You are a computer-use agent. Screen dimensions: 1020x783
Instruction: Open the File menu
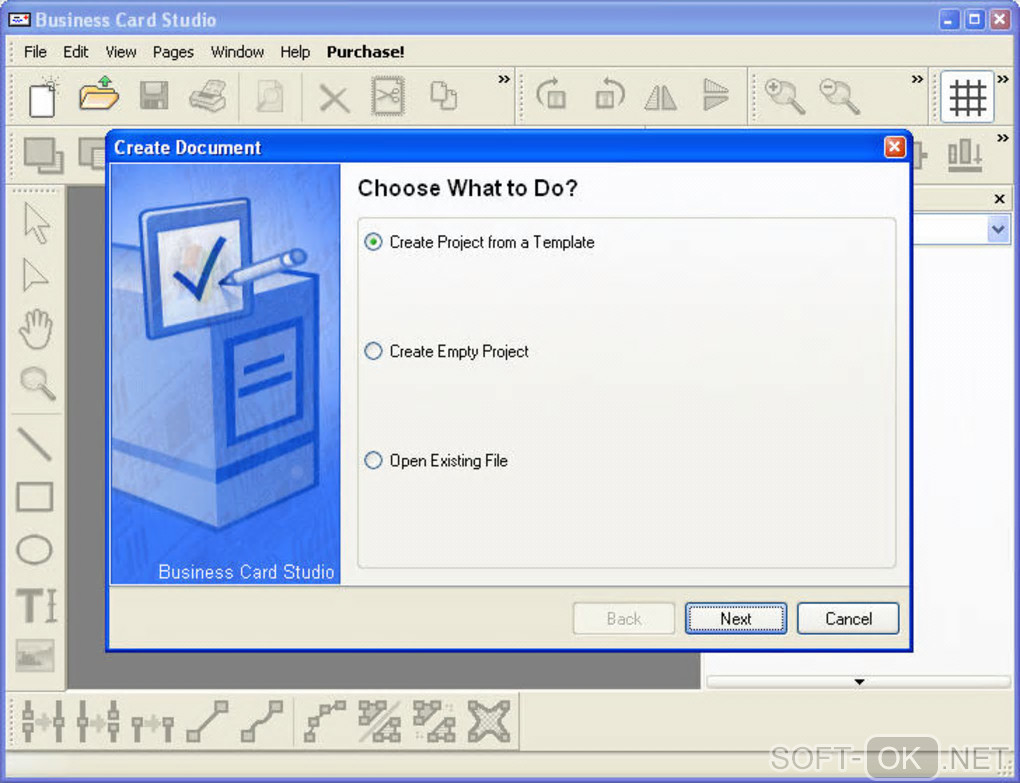click(35, 52)
